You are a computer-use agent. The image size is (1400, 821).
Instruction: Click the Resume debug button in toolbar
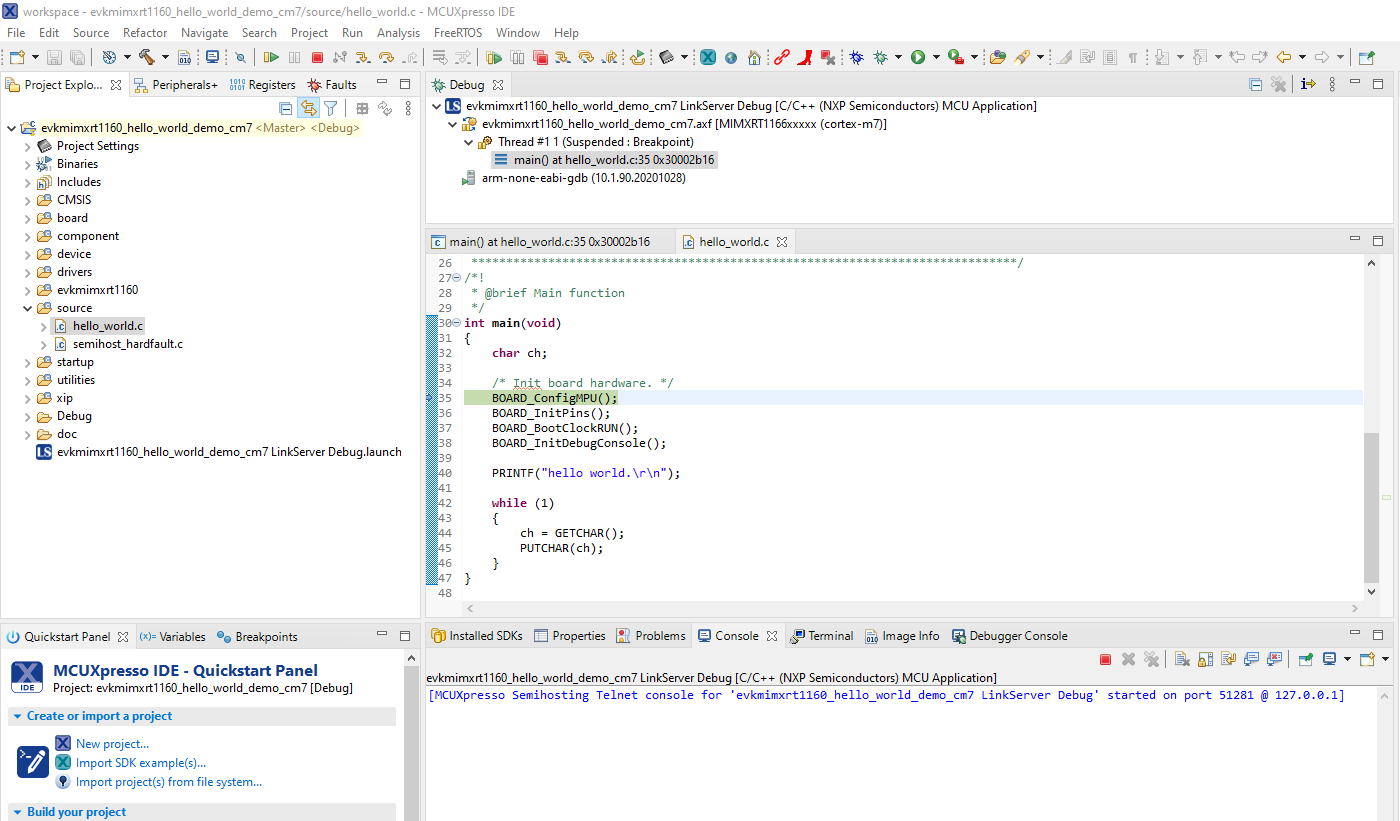(x=271, y=58)
